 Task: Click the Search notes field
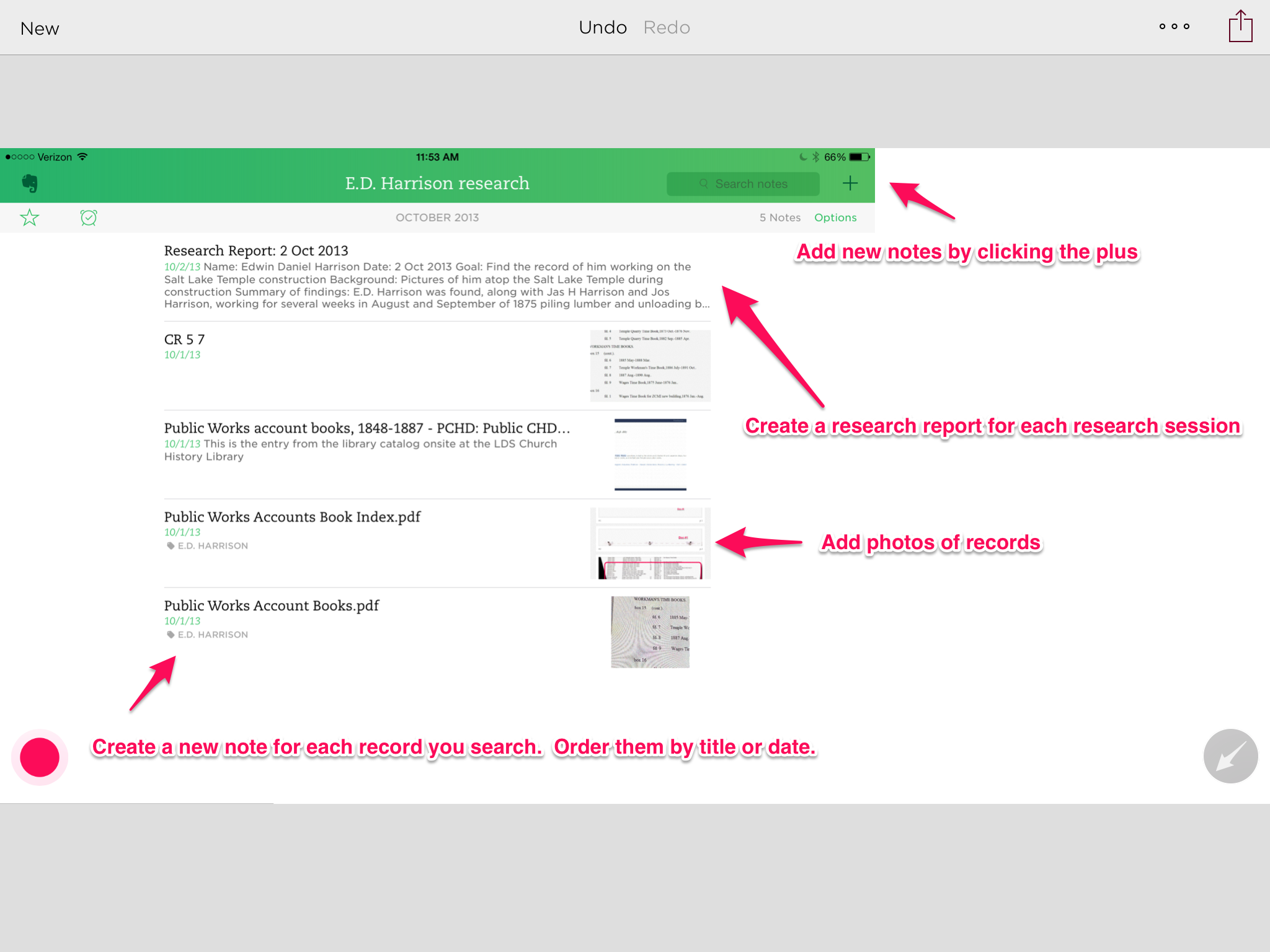click(743, 184)
